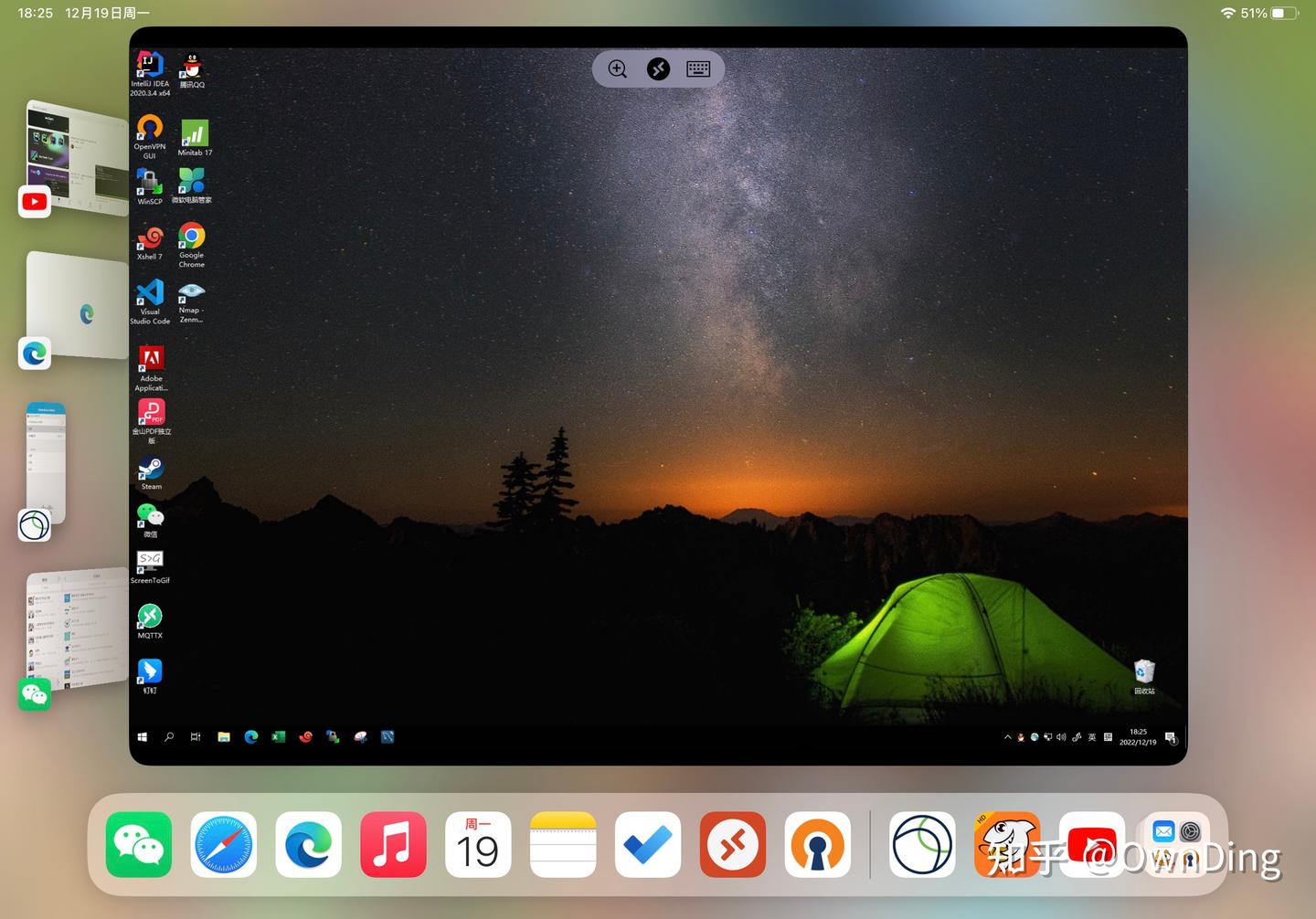Open Visual Studio Code desktop shortcut
Image resolution: width=1316 pixels, height=919 pixels.
pos(150,301)
